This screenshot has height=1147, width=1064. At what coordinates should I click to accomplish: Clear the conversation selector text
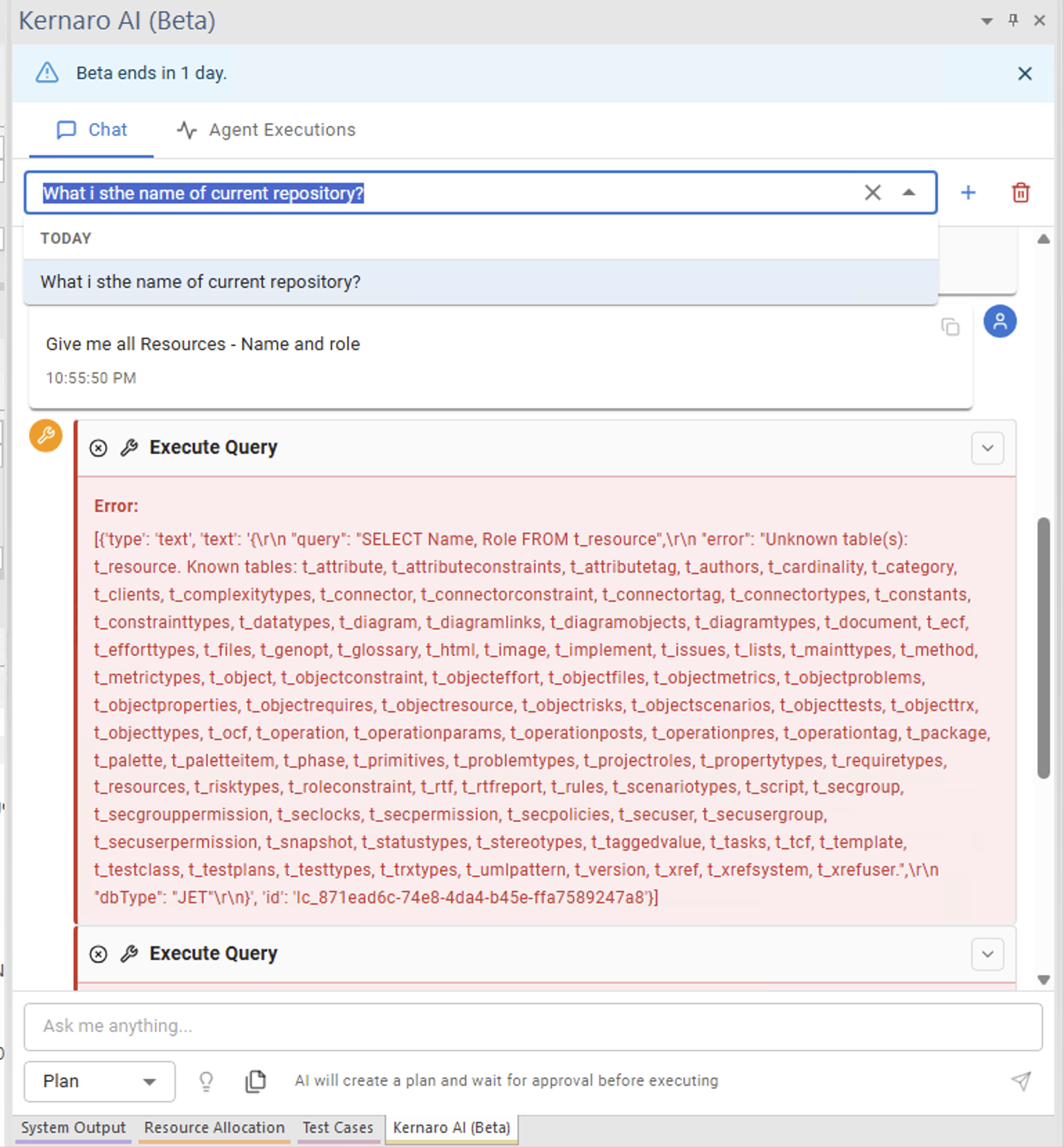(x=872, y=192)
